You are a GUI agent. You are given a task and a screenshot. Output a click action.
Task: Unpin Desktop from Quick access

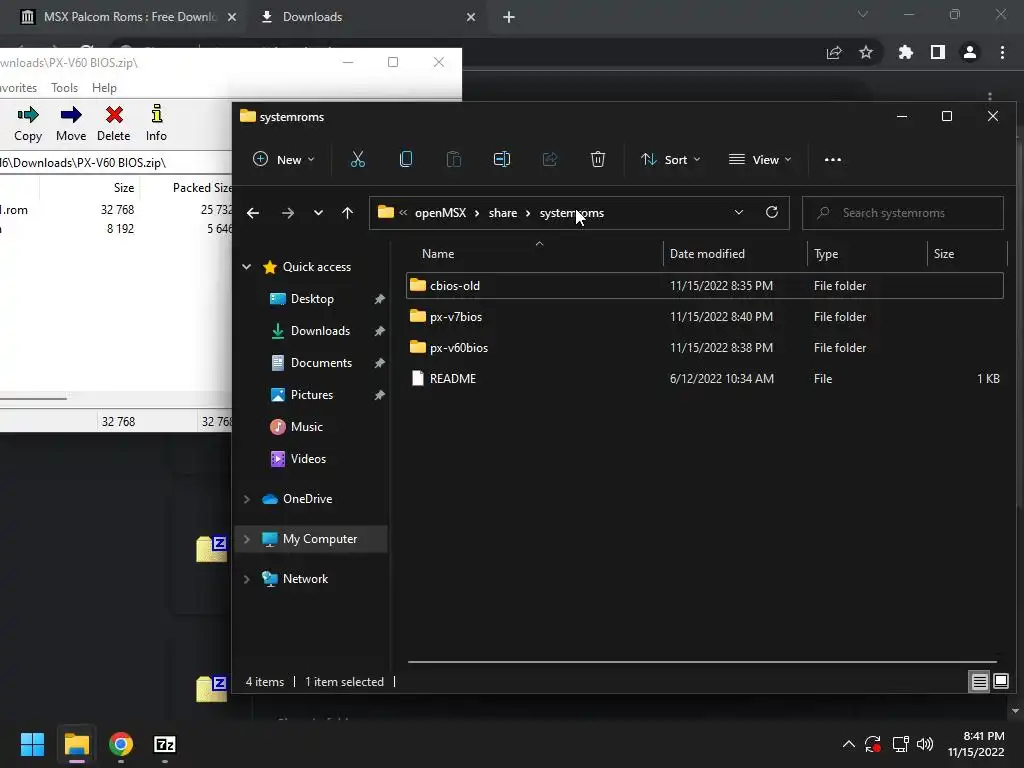[x=379, y=299]
